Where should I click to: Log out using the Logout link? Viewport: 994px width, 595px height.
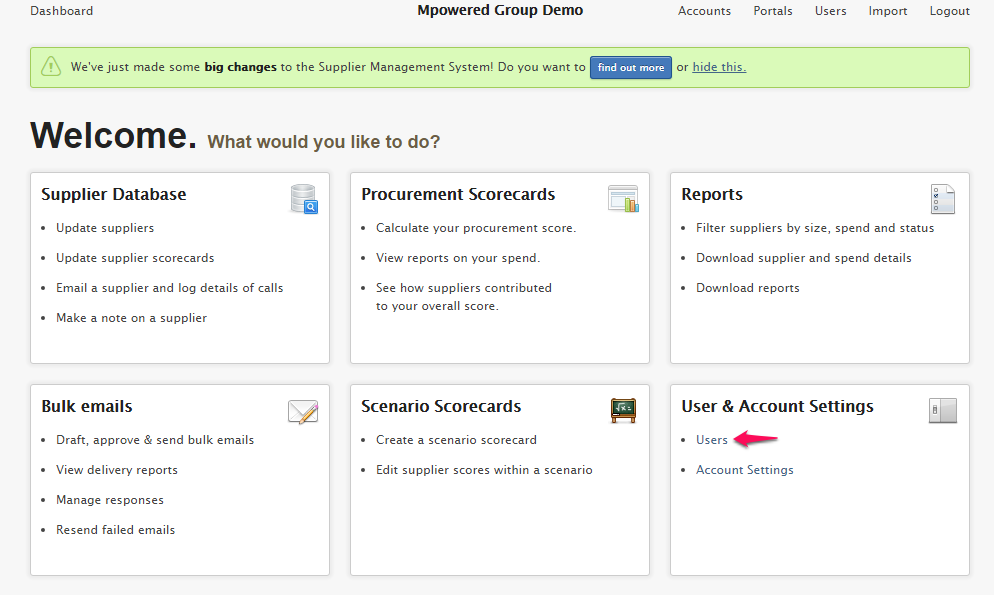[x=950, y=11]
